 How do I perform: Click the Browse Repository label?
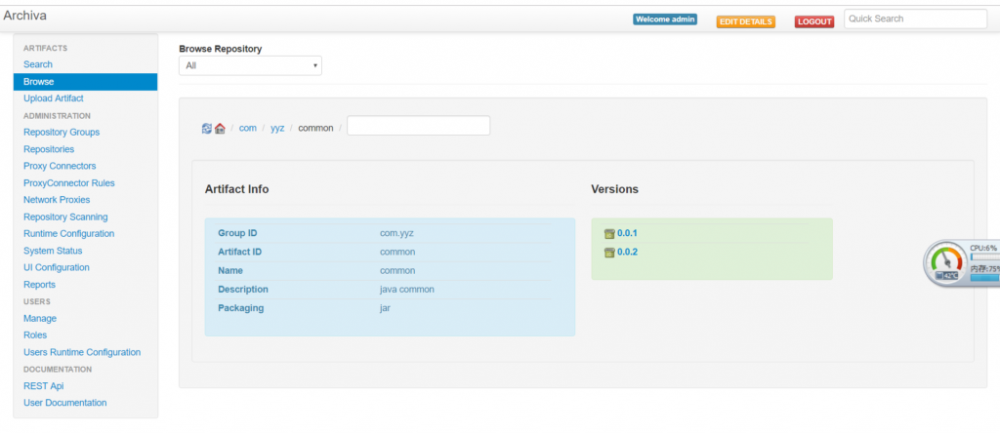pyautogui.click(x=221, y=48)
